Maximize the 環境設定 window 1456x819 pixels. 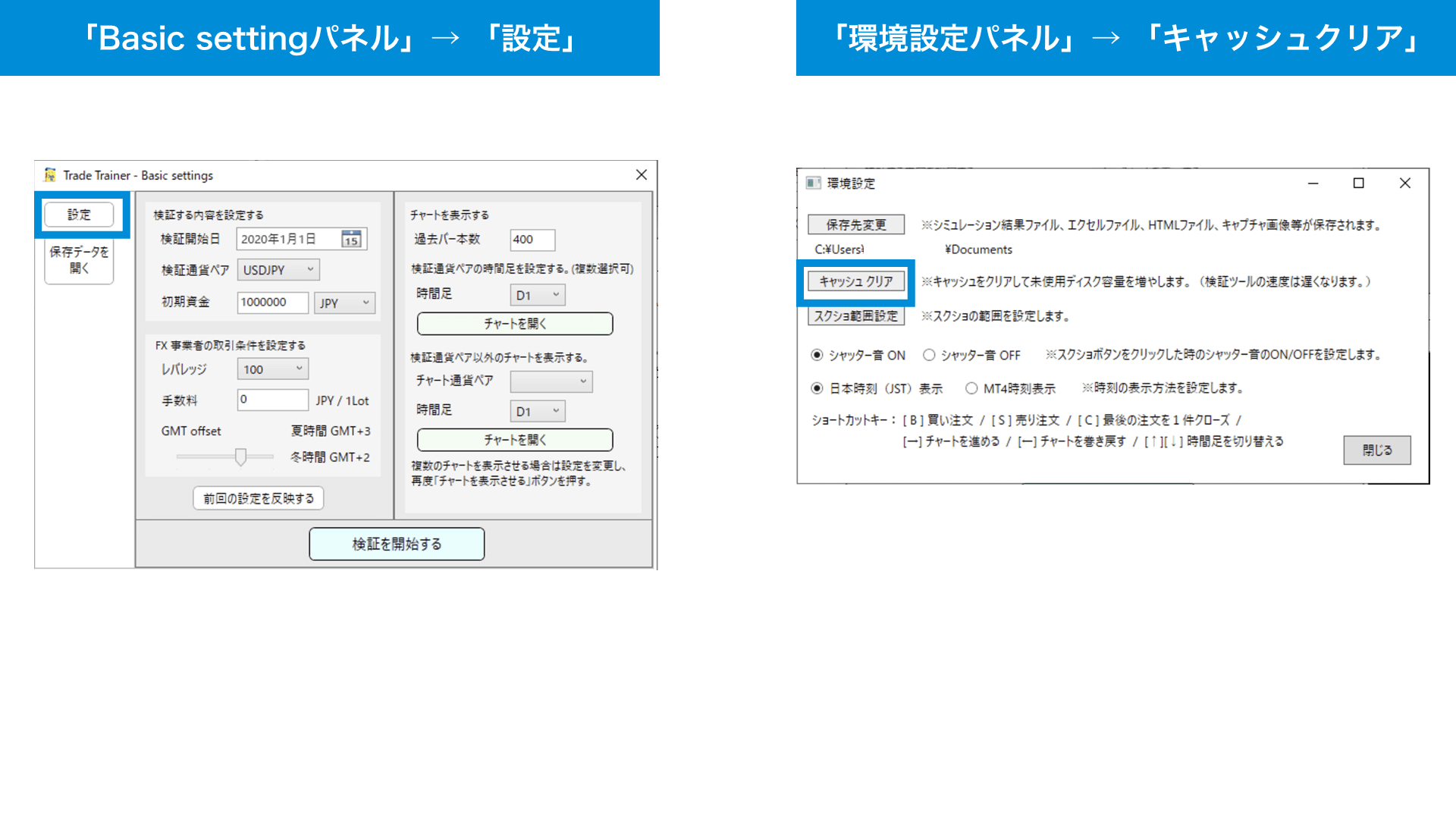coord(1358,184)
